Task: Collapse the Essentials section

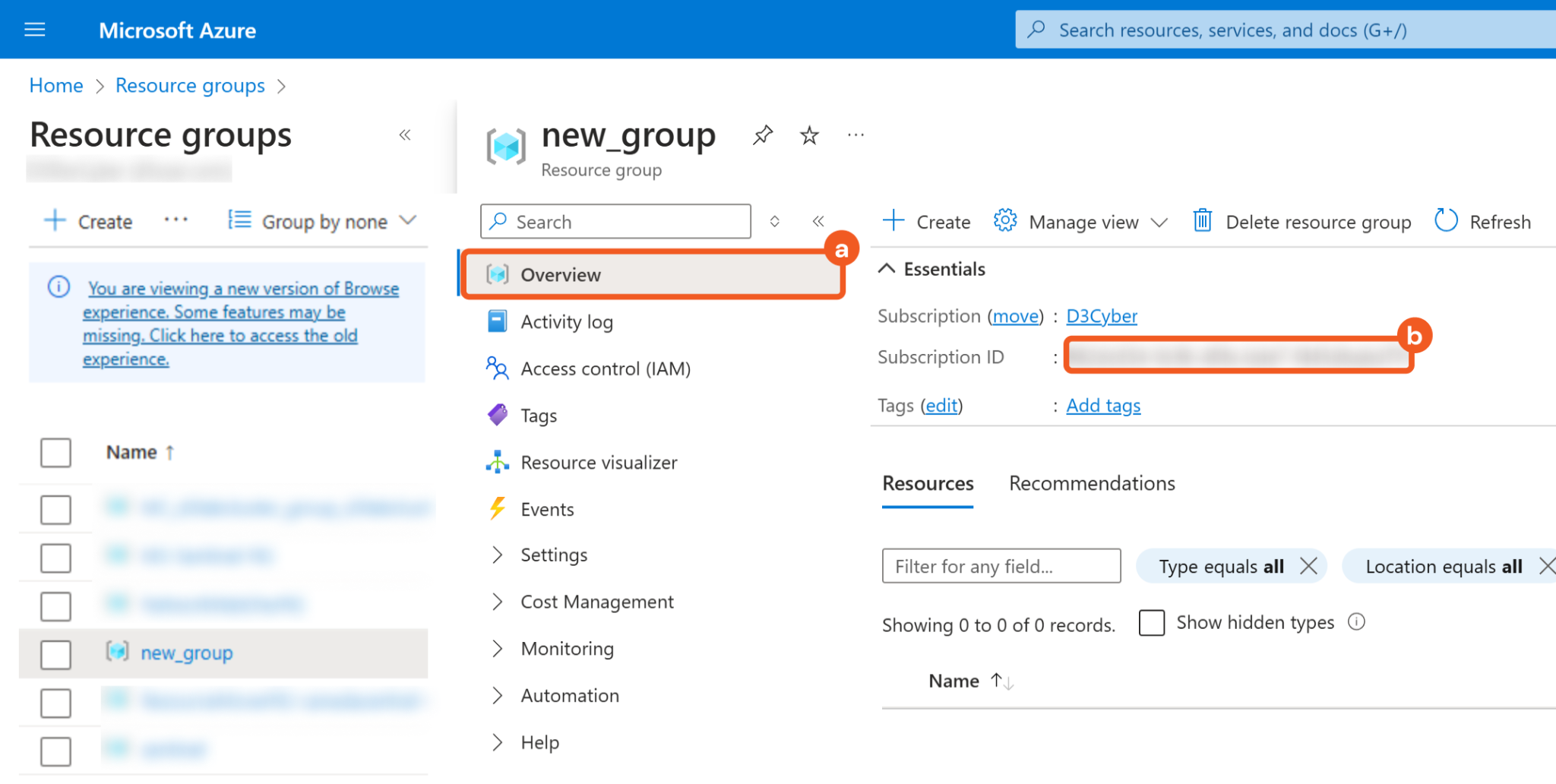Action: (x=887, y=269)
